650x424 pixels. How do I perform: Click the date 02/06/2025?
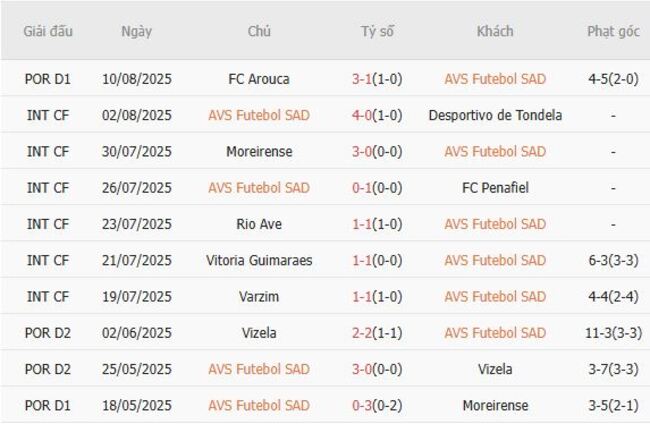click(136, 333)
